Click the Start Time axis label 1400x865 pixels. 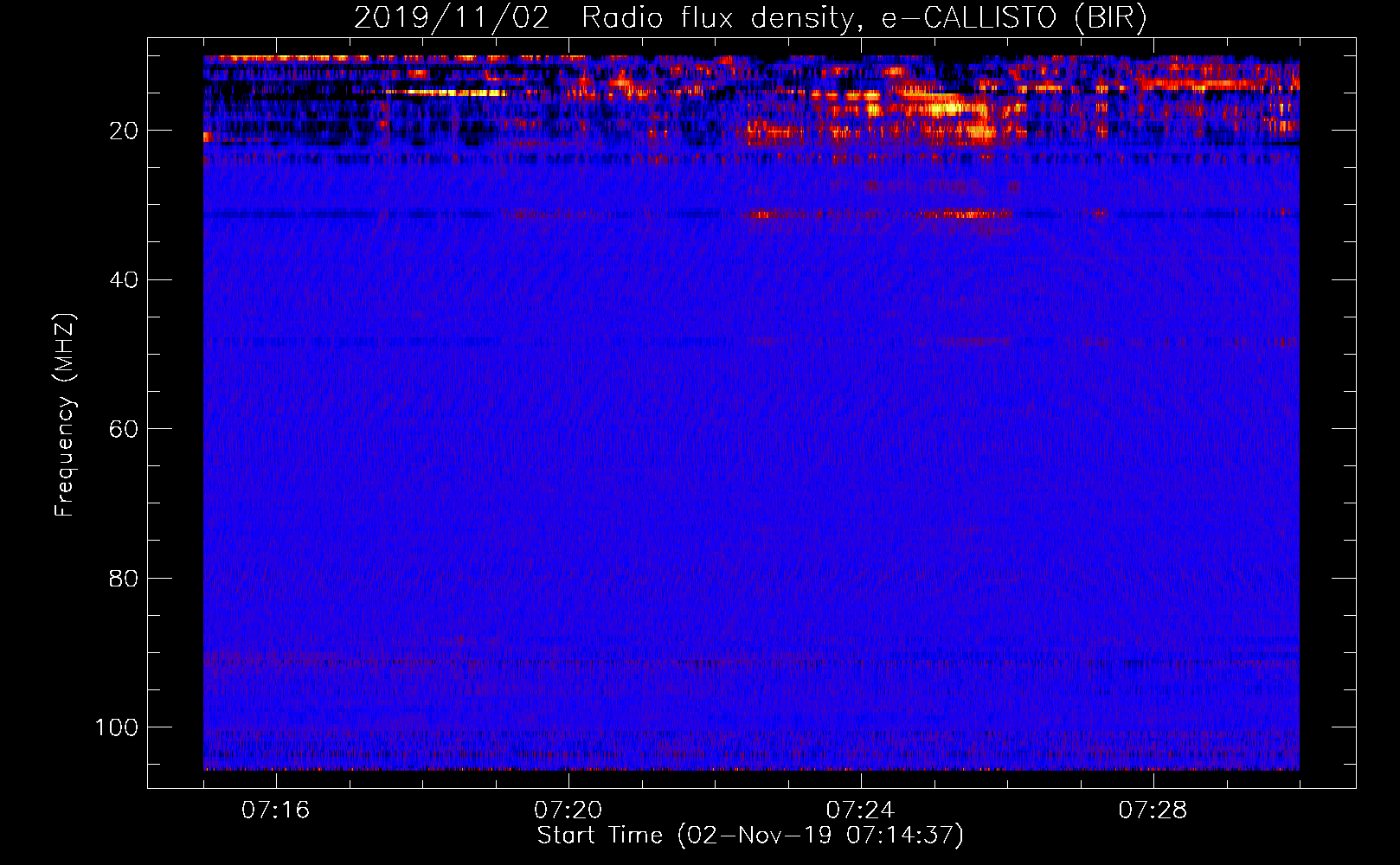click(750, 836)
